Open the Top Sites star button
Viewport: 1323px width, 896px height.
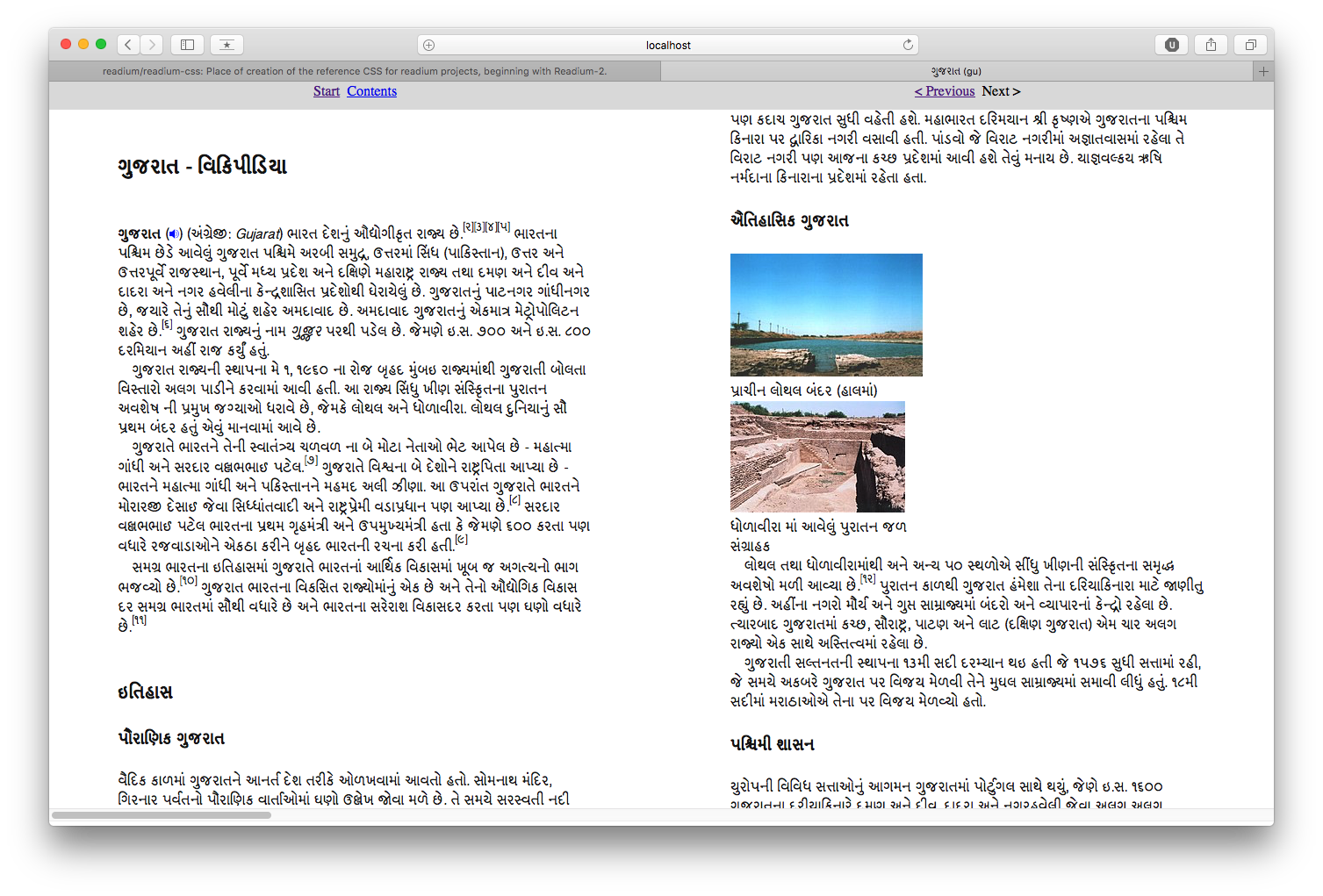226,45
